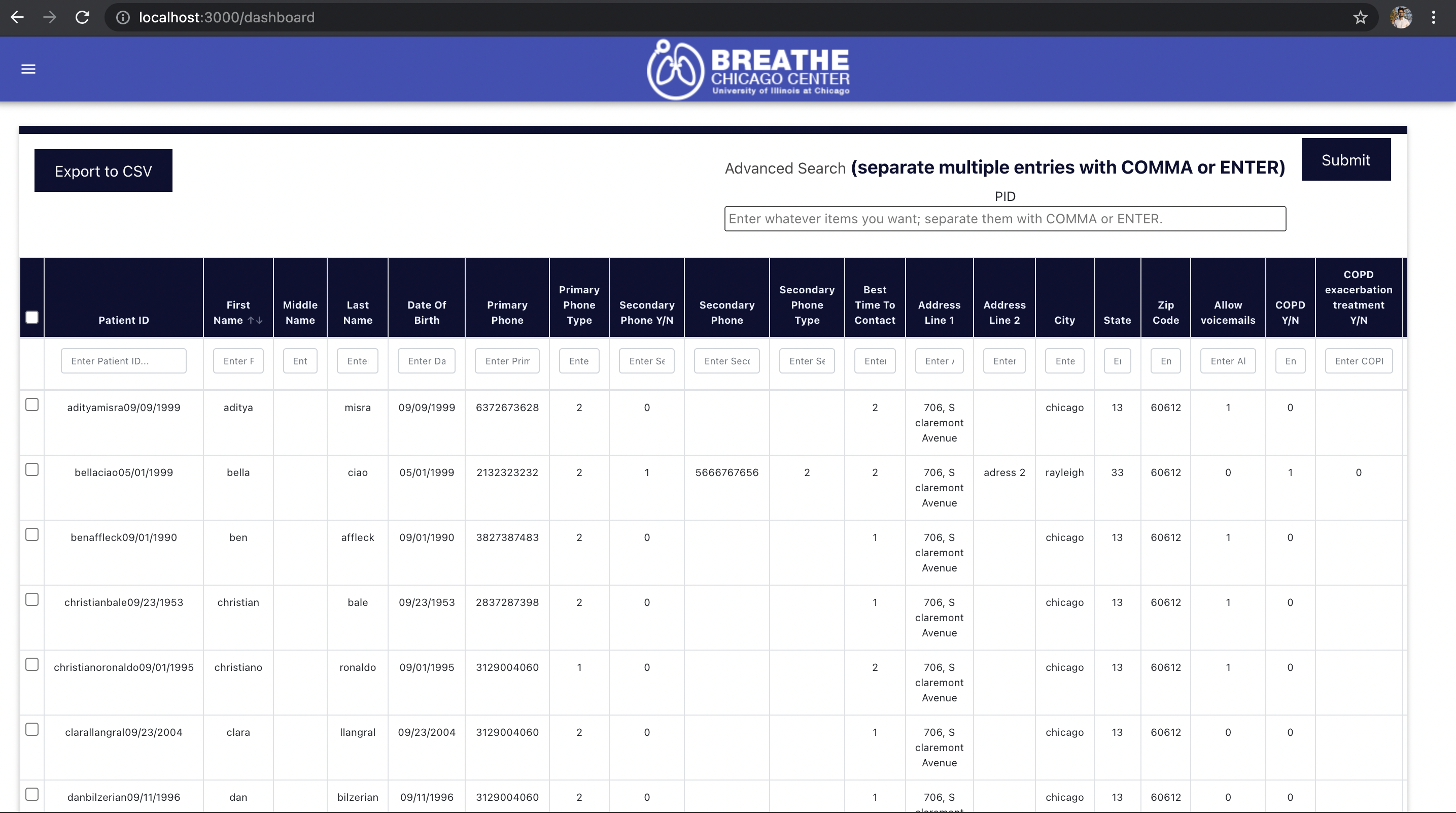Click the Breathe Chicago Center logo
1456x813 pixels.
[748, 70]
